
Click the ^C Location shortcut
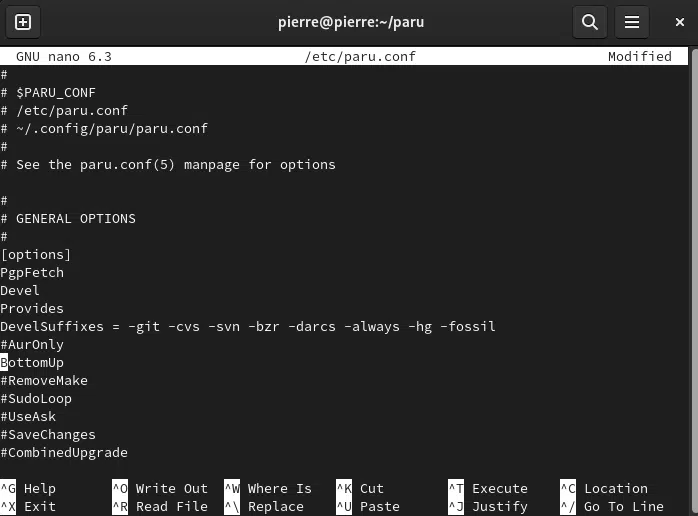604,488
